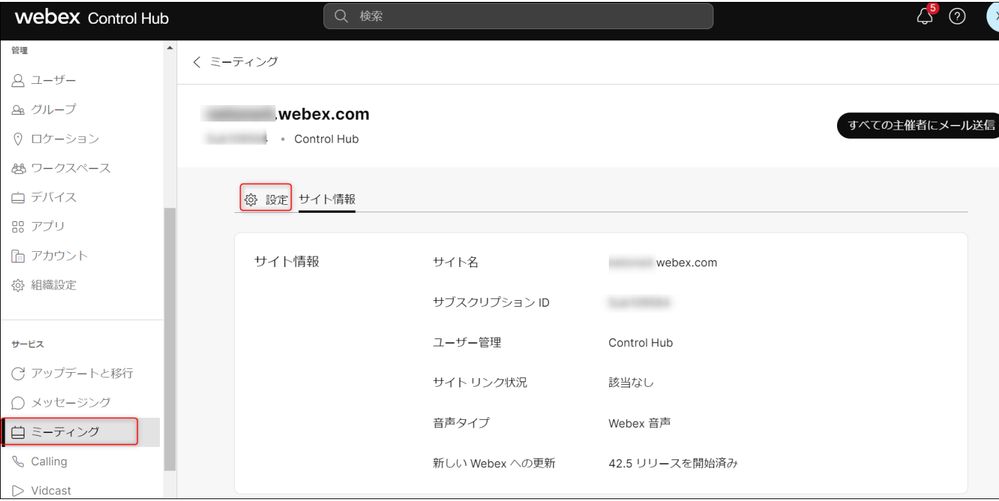The height and width of the screenshot is (501, 999).
Task: Open Vidcast in the sidebar
Action: 51,491
